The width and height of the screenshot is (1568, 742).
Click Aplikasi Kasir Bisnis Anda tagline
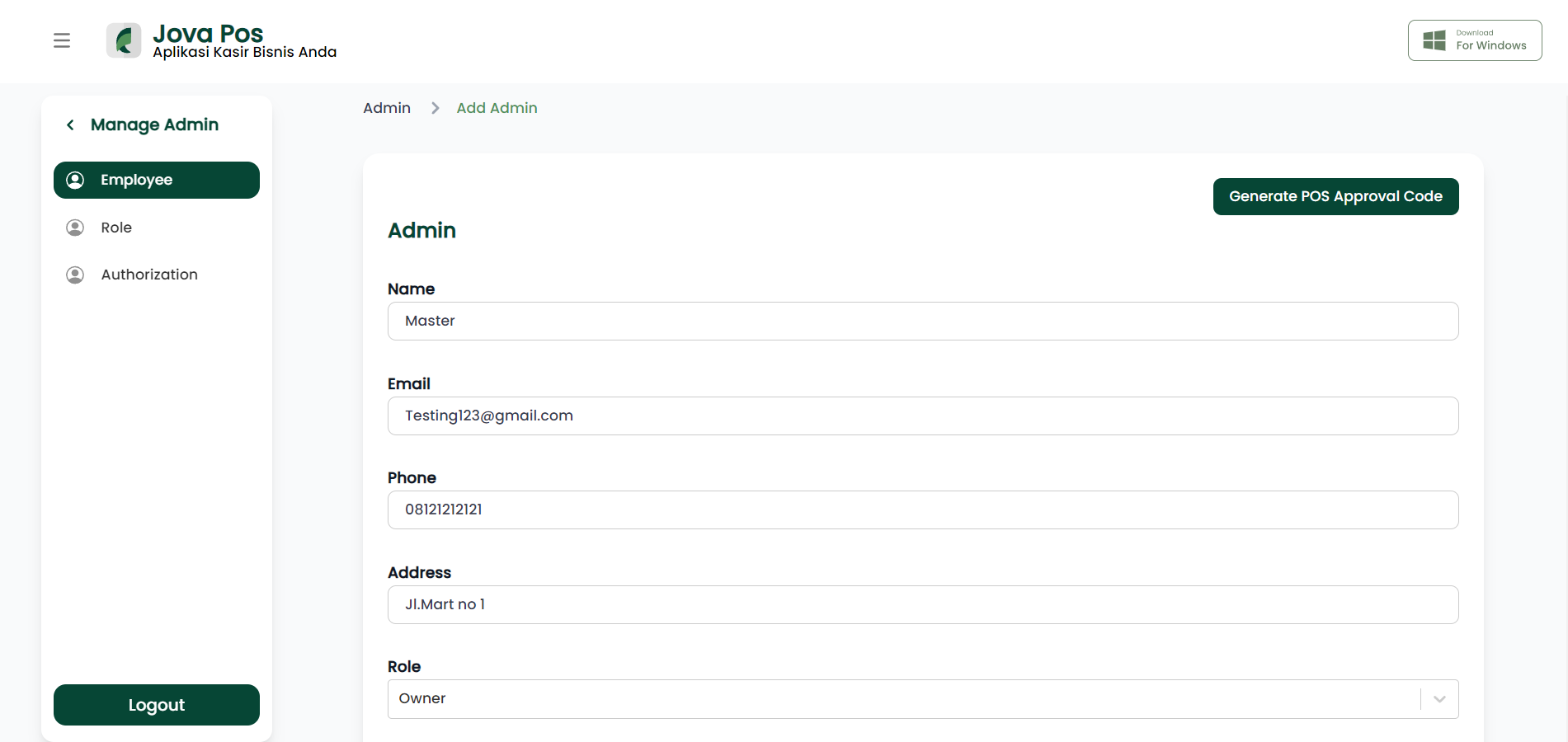[245, 52]
